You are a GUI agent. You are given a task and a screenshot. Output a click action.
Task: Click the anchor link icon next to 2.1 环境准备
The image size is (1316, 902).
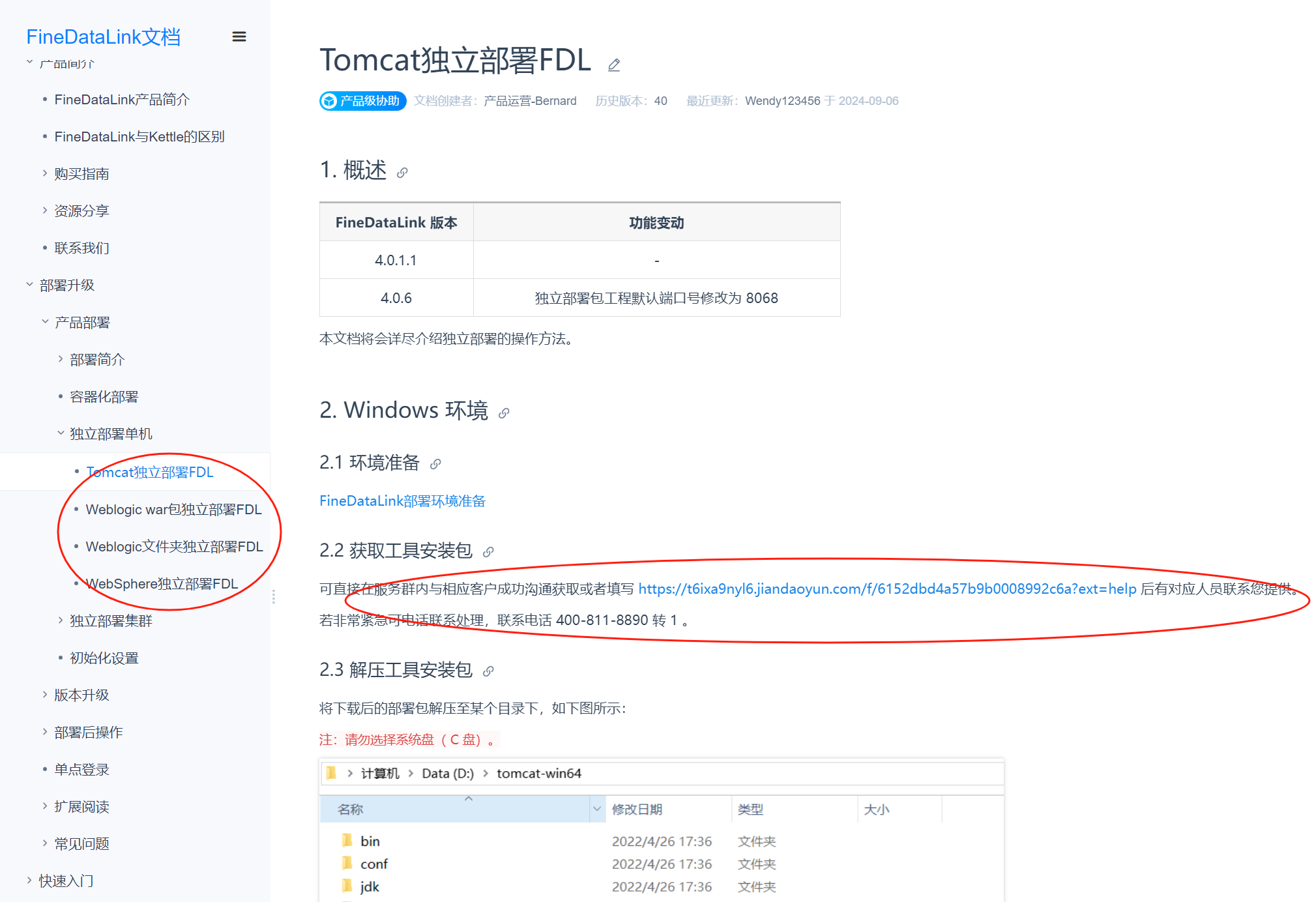(x=435, y=464)
